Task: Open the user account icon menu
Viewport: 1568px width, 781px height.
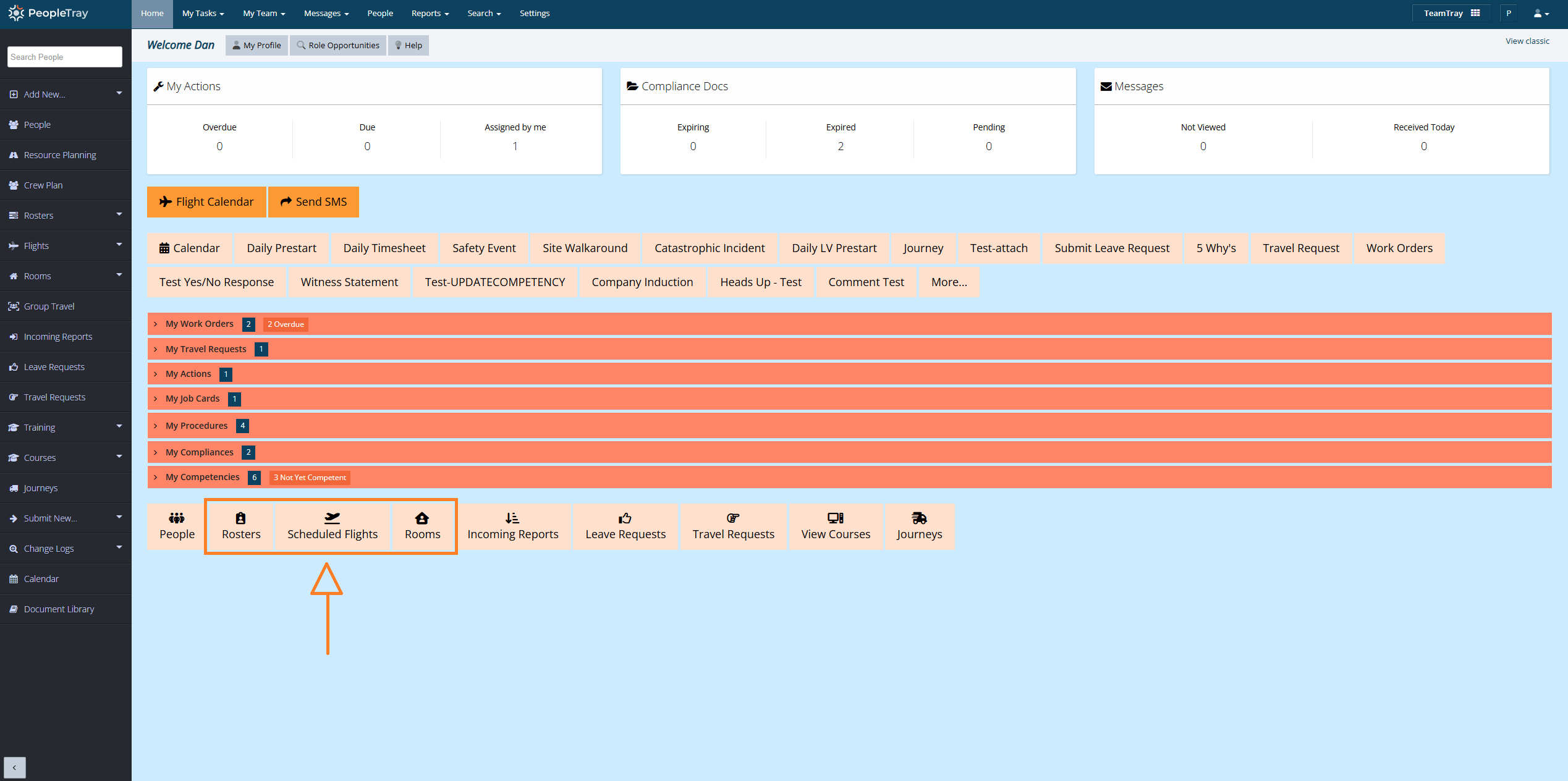Action: [1541, 13]
